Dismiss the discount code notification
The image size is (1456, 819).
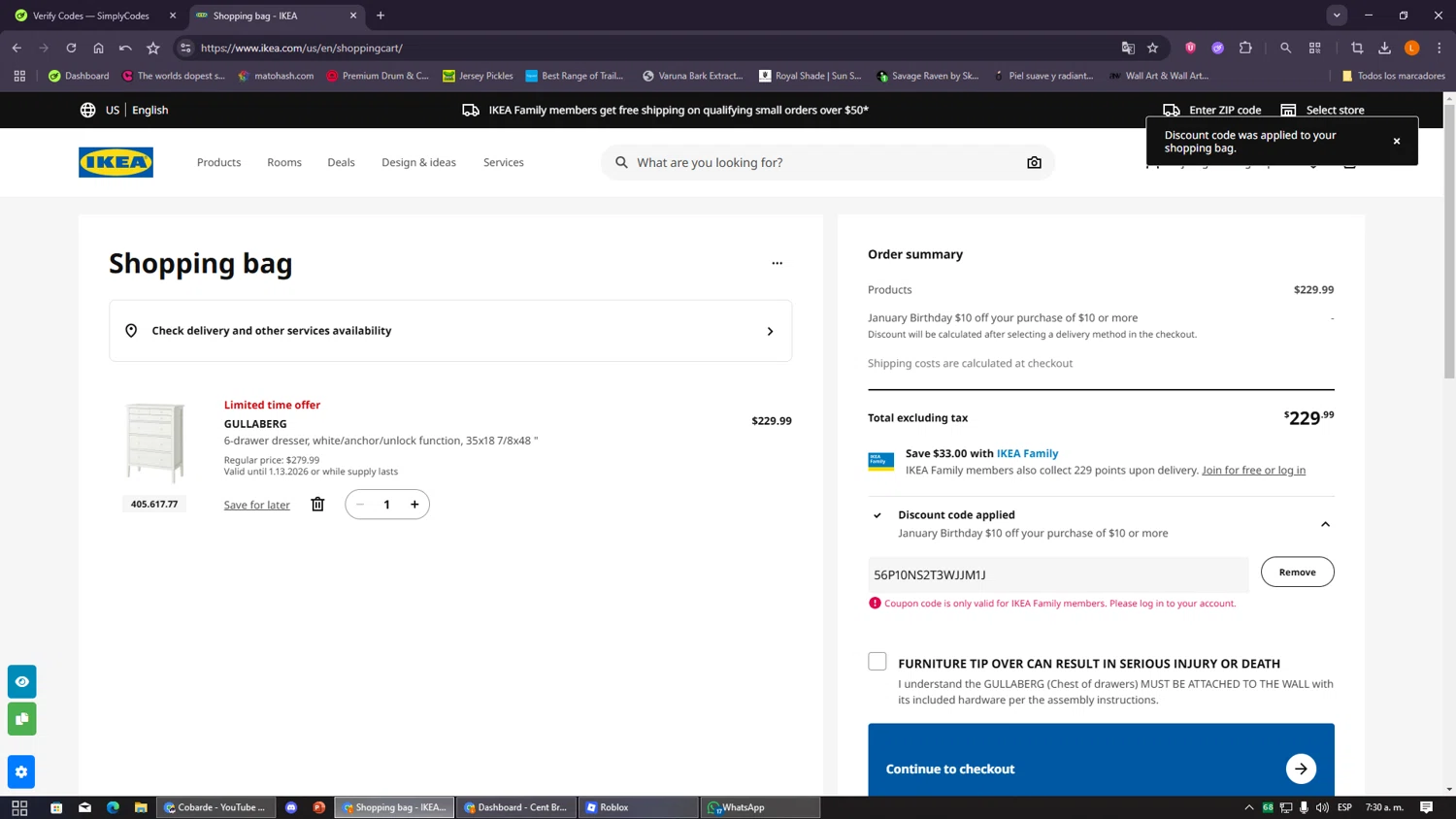(x=1396, y=142)
